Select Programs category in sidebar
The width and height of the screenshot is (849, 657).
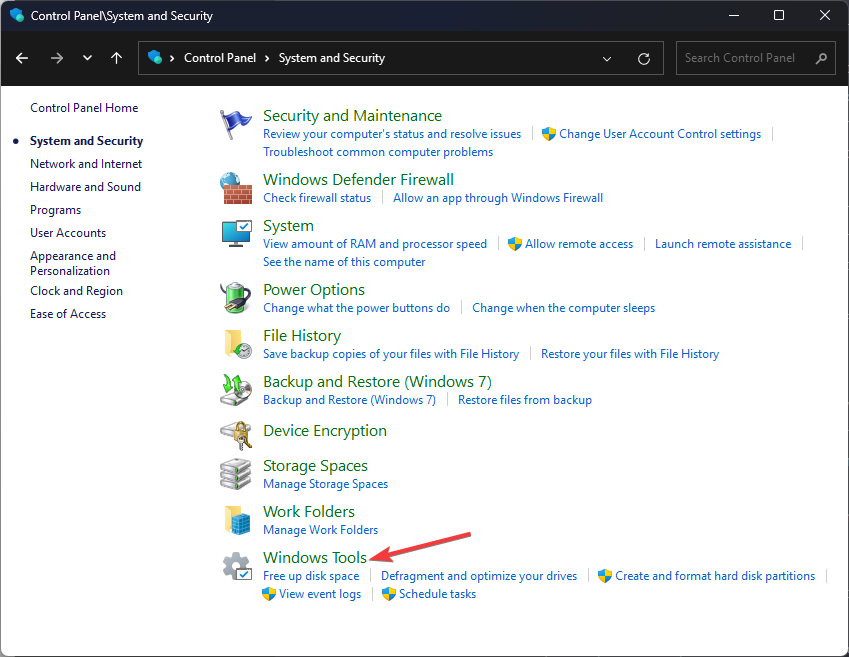coord(55,210)
